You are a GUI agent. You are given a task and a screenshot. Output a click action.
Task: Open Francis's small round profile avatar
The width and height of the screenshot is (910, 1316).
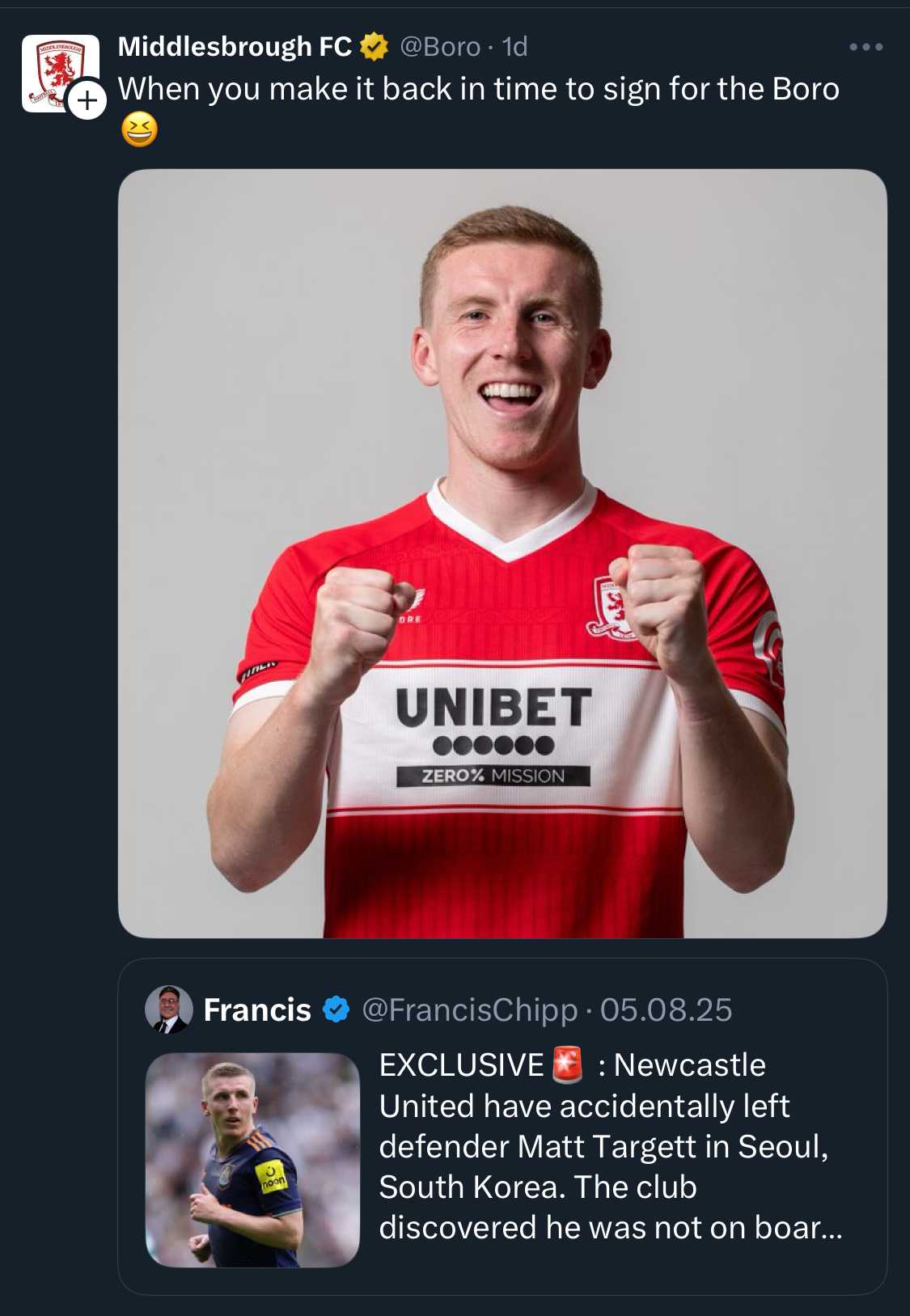168,1009
